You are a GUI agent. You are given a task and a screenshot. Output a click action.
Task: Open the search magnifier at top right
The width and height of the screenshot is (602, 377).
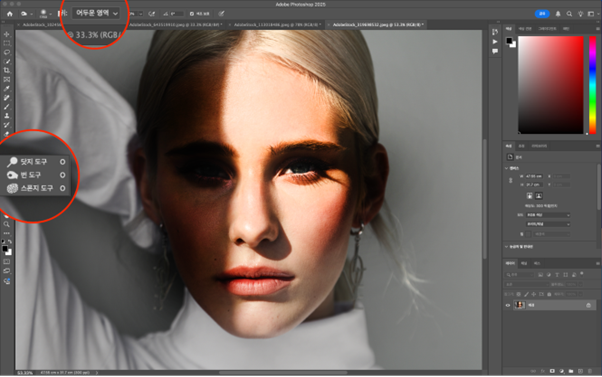click(569, 14)
